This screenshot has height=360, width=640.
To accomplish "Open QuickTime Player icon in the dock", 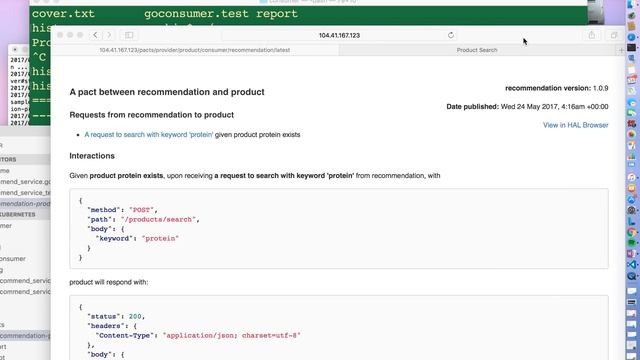I will (631, 276).
